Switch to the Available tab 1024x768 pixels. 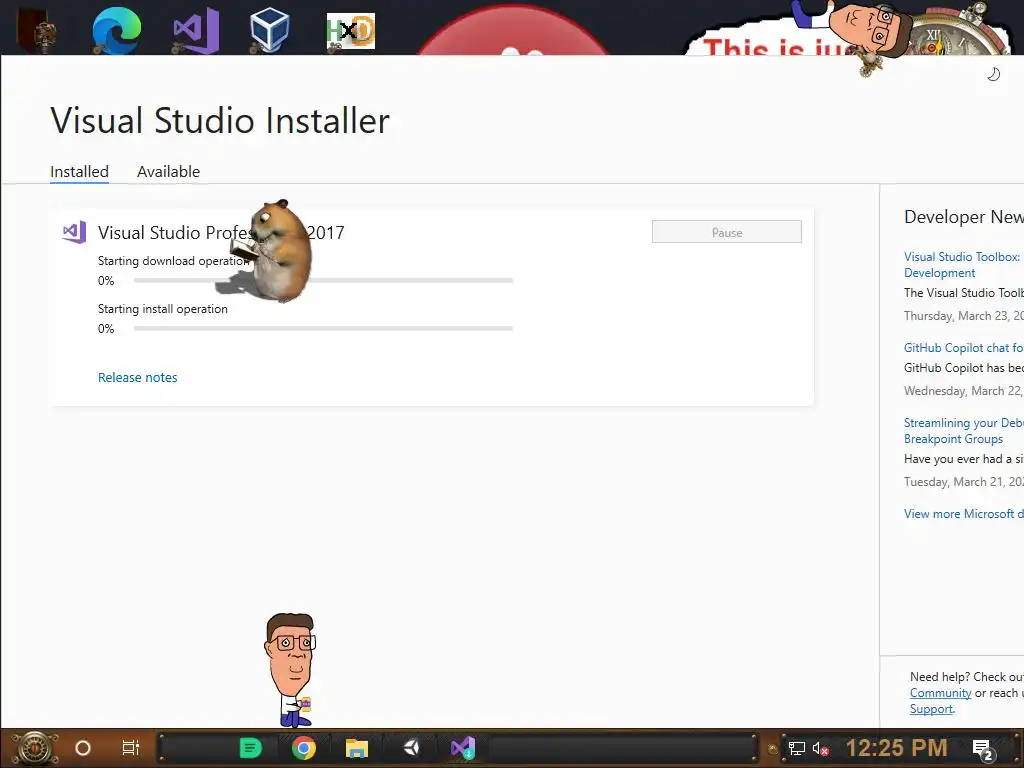click(x=168, y=172)
